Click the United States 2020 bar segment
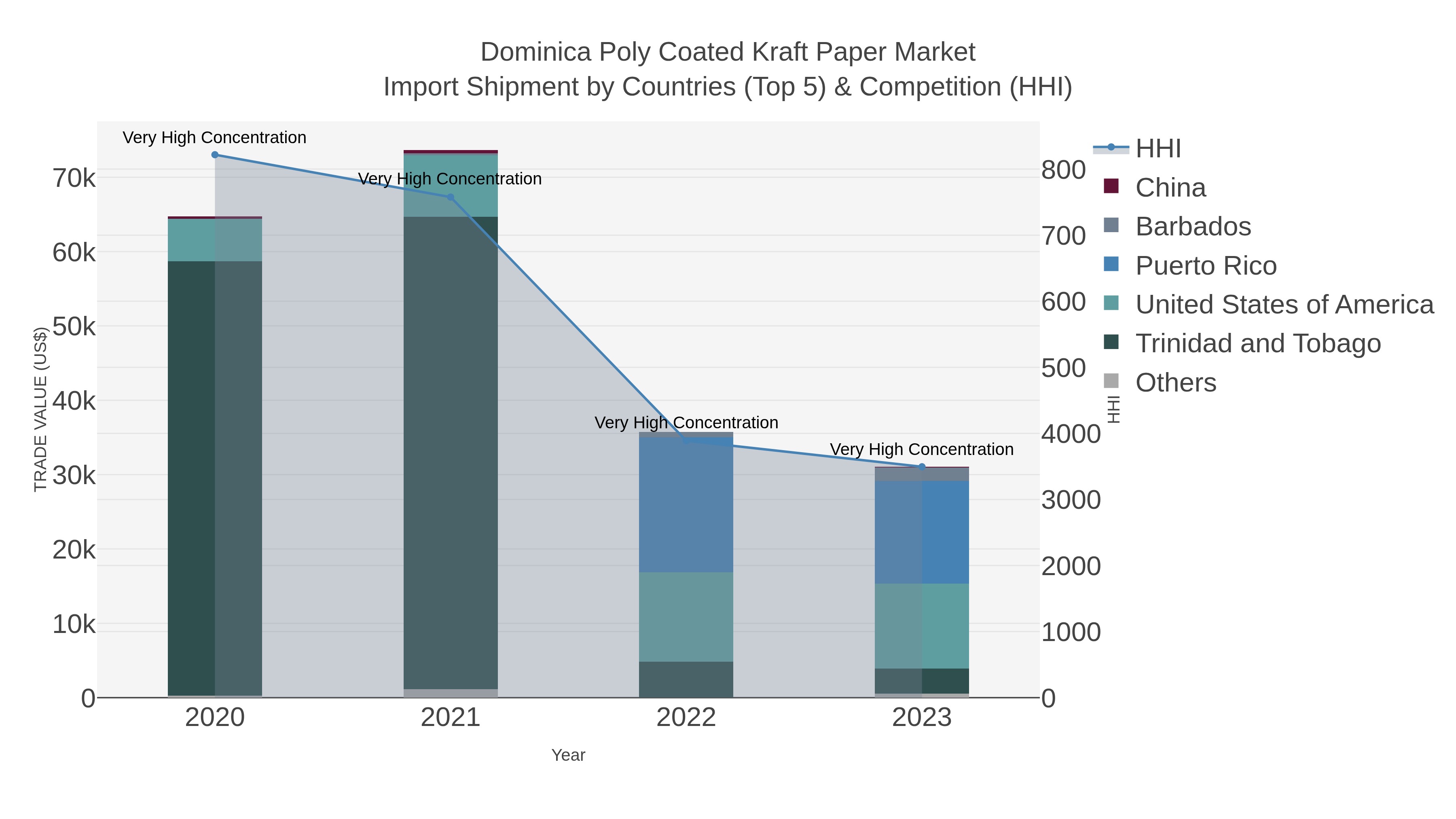 click(x=215, y=240)
